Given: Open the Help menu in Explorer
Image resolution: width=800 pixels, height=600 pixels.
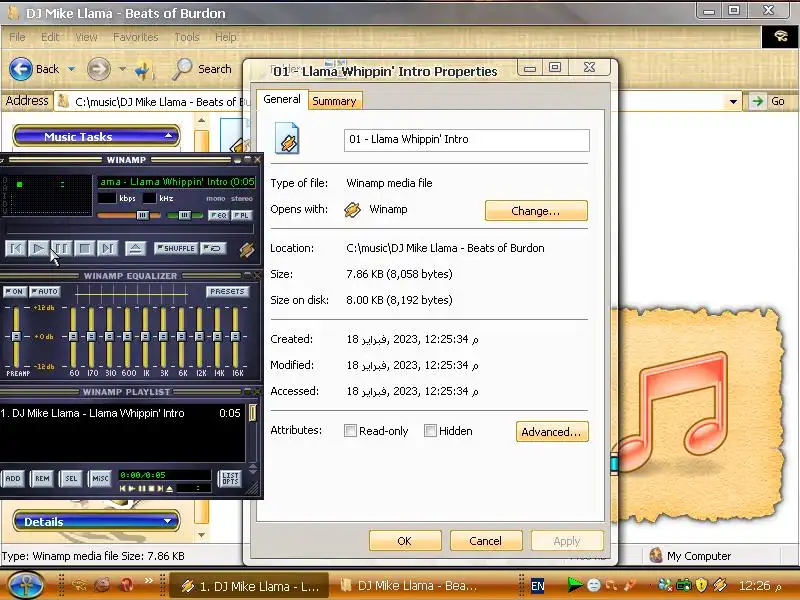Looking at the screenshot, I should coord(226,37).
